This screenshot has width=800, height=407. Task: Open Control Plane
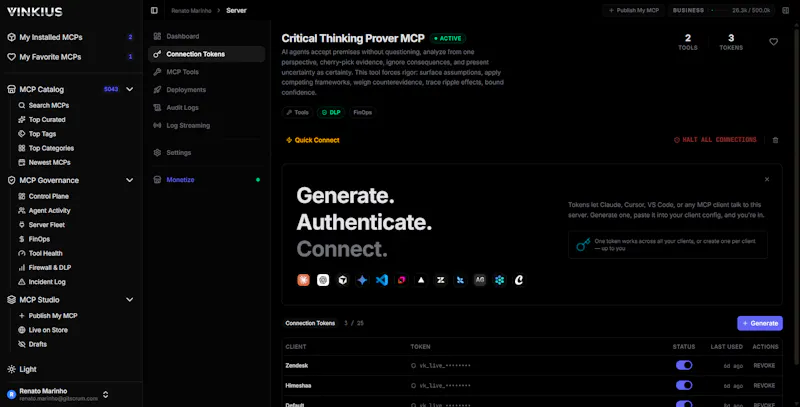point(48,196)
